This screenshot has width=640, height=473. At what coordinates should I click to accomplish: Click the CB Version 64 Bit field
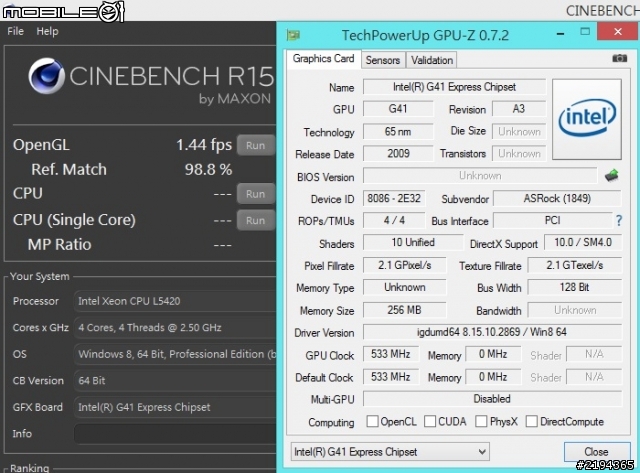pos(175,381)
